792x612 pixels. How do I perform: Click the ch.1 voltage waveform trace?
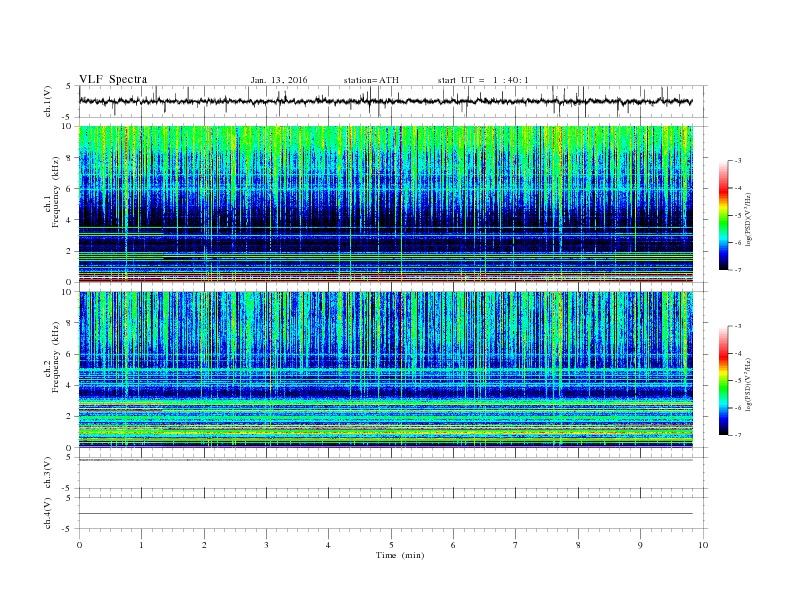click(385, 101)
